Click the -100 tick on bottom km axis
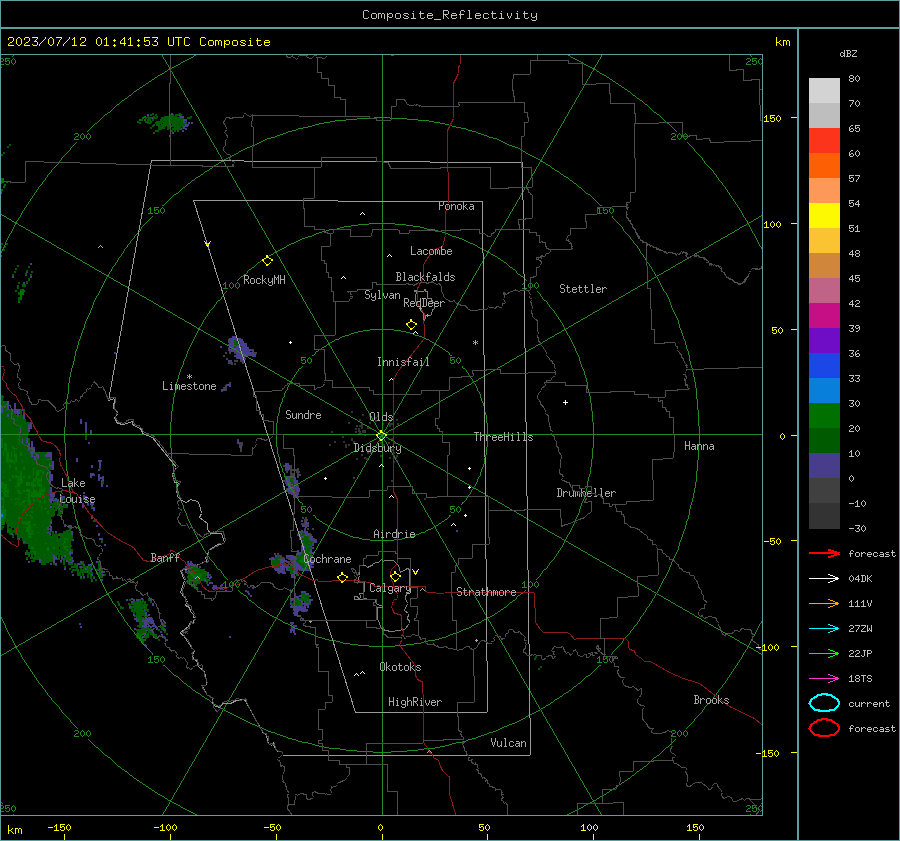Image resolution: width=900 pixels, height=841 pixels. point(165,828)
